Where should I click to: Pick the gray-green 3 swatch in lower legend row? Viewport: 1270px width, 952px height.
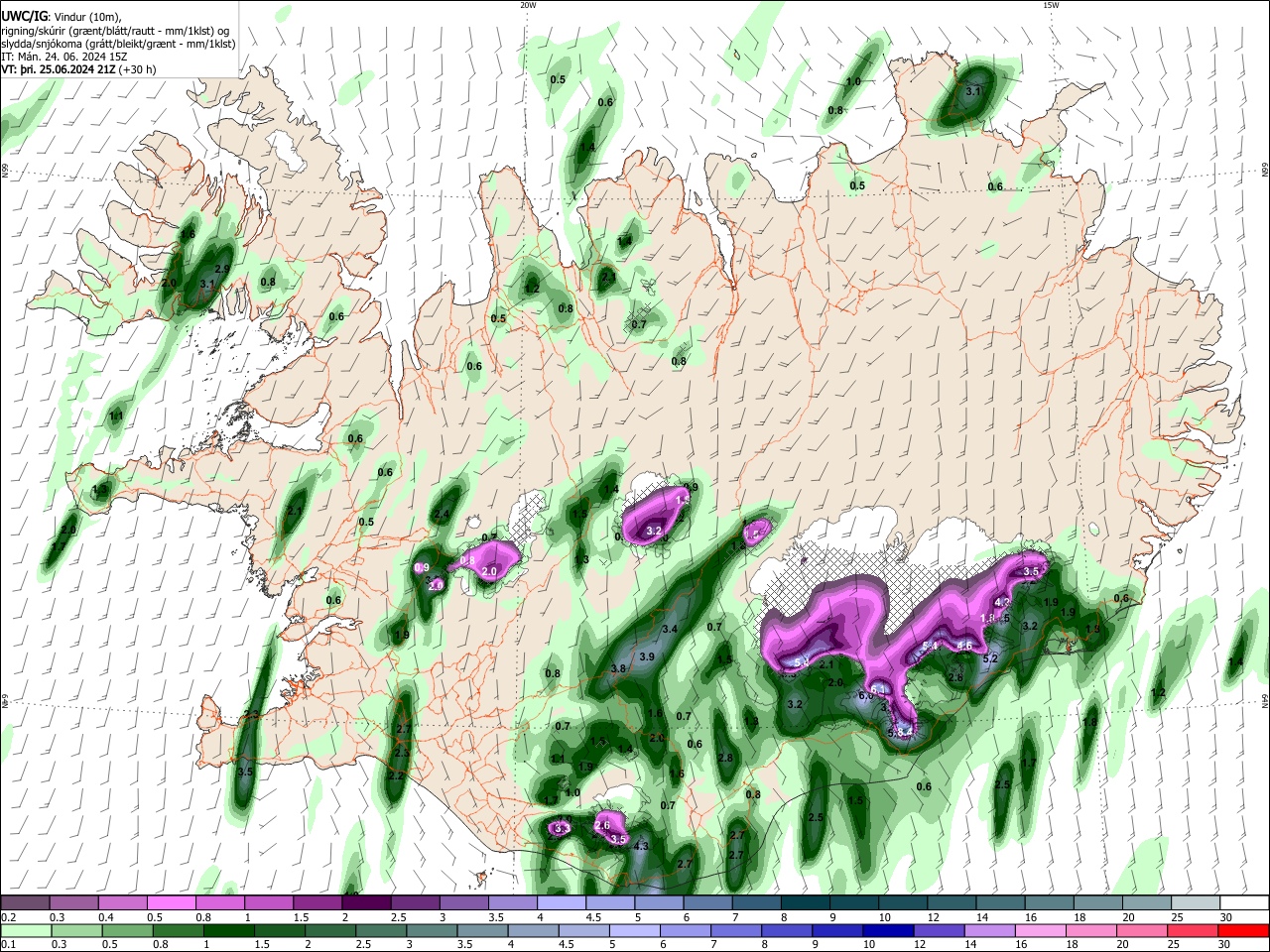431,930
